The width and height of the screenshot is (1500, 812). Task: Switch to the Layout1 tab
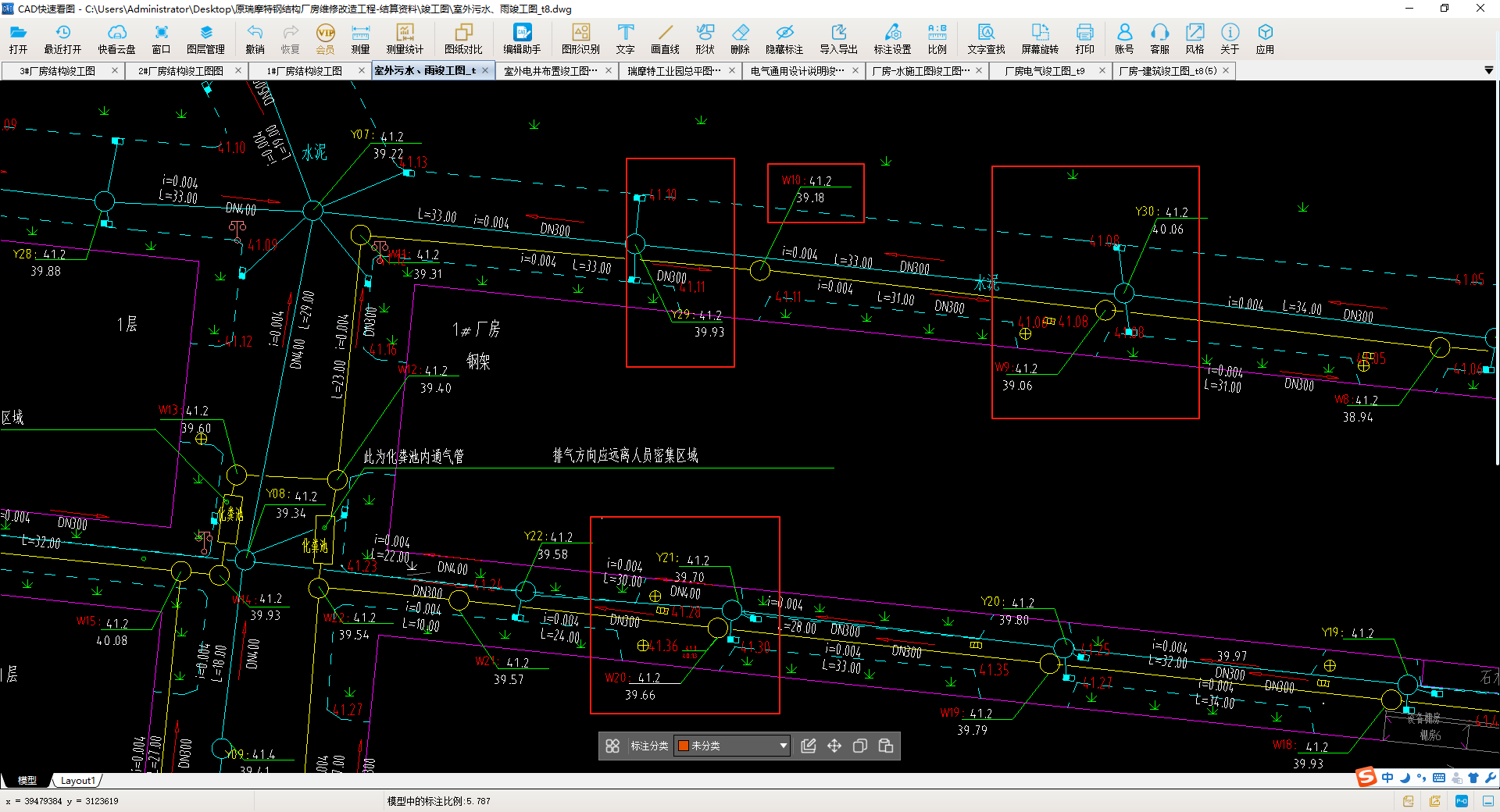[x=77, y=780]
